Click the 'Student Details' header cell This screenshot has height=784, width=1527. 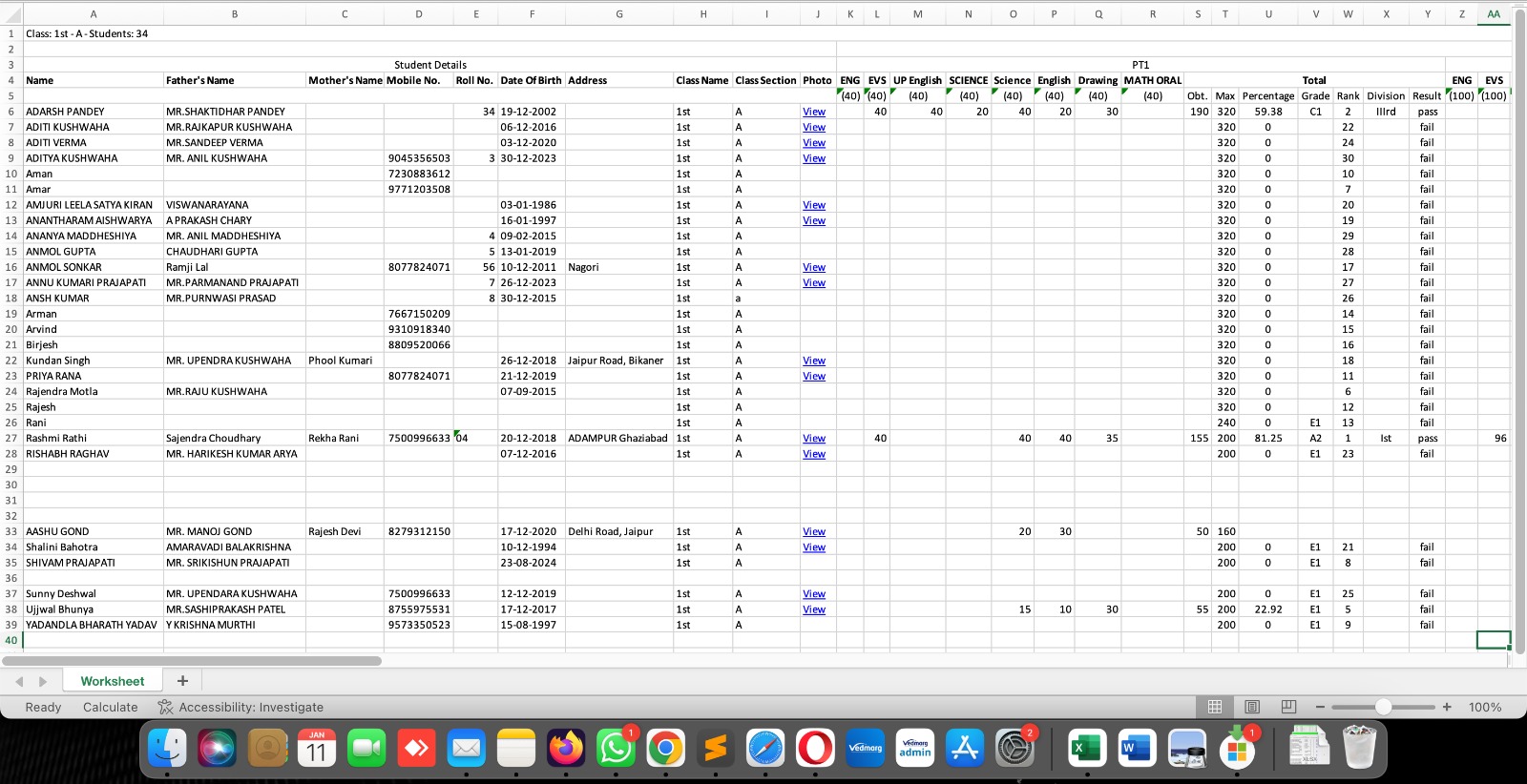(430, 65)
